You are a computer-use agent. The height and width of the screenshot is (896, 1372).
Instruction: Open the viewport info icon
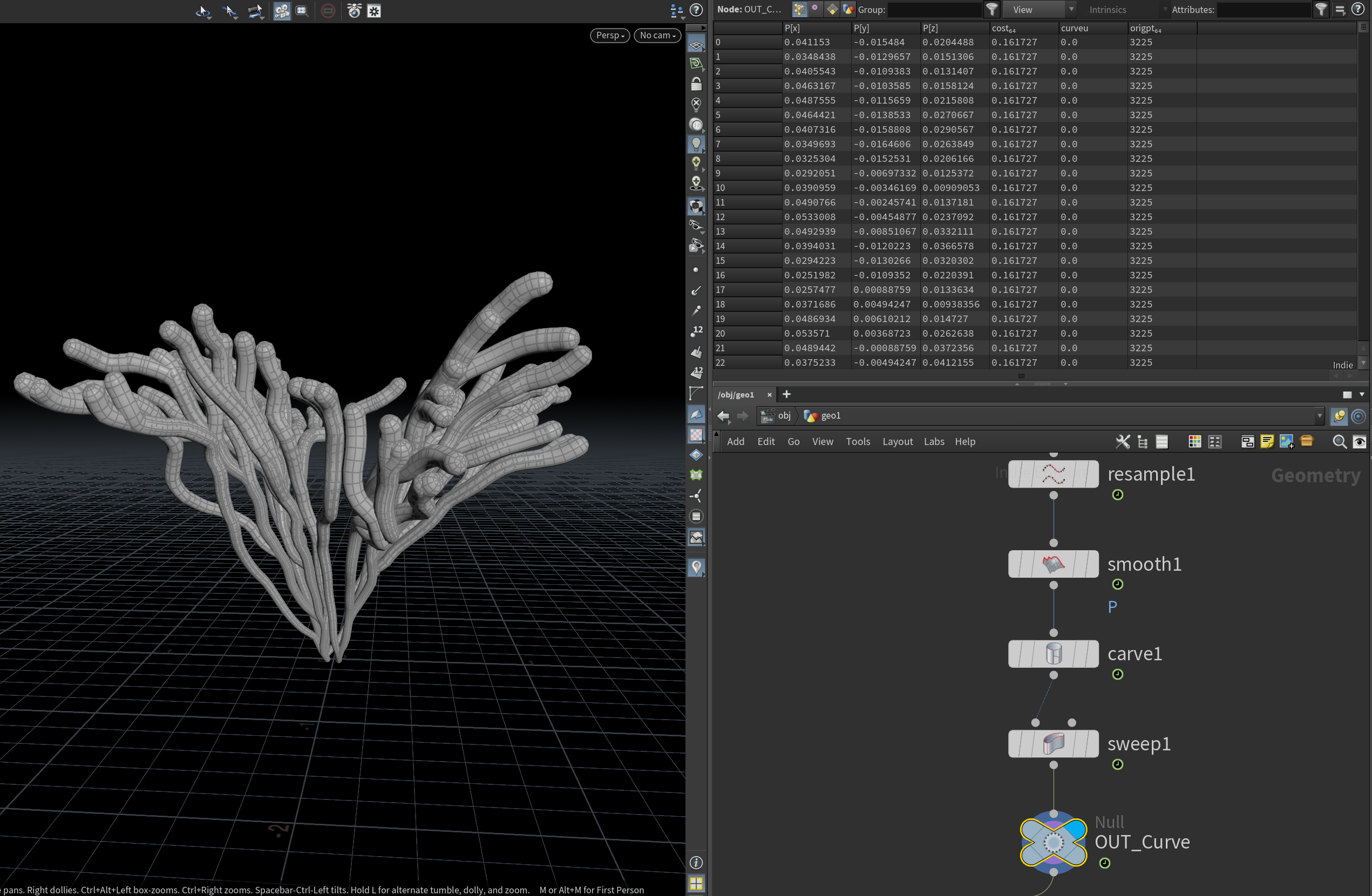696,862
